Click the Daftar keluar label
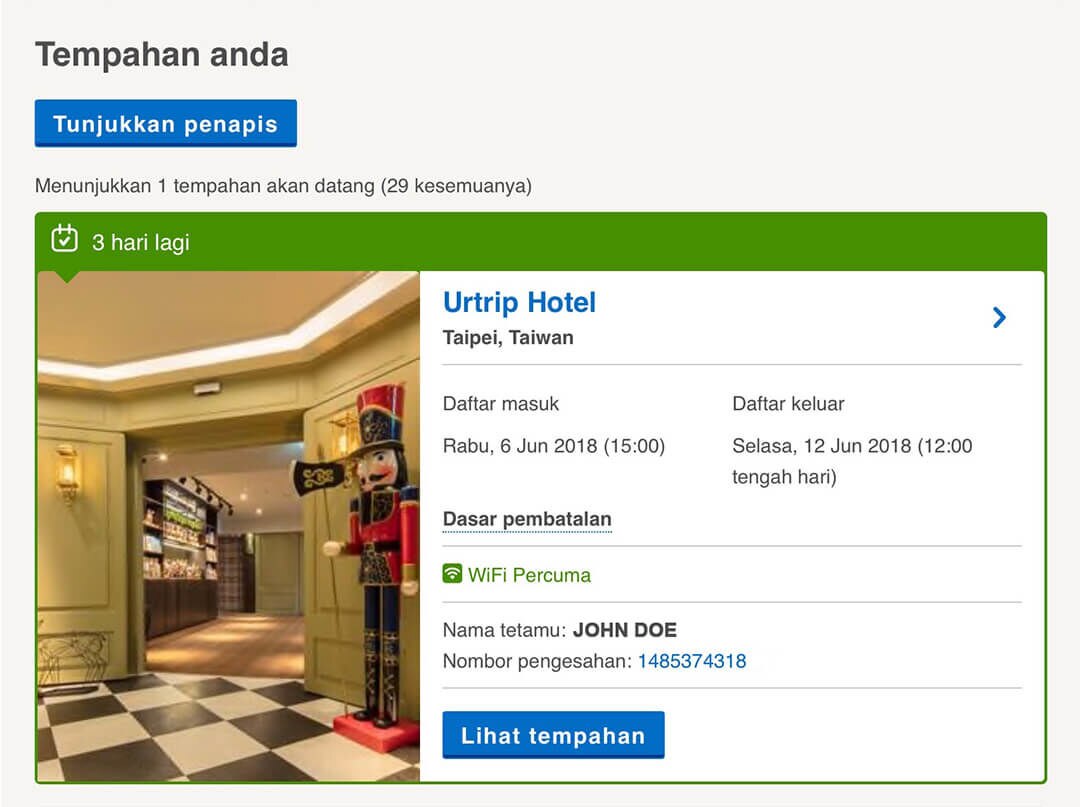 [788, 404]
